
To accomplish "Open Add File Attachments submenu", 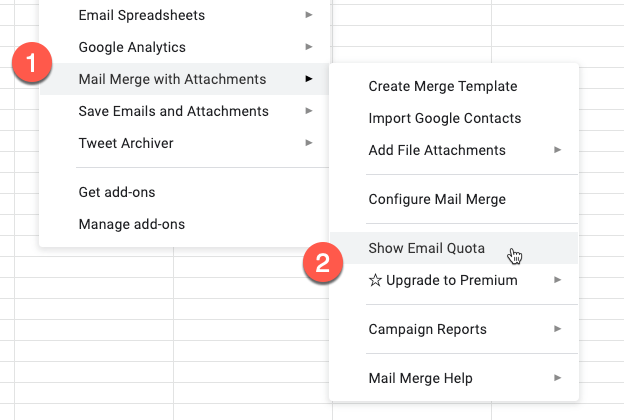I will (454, 150).
